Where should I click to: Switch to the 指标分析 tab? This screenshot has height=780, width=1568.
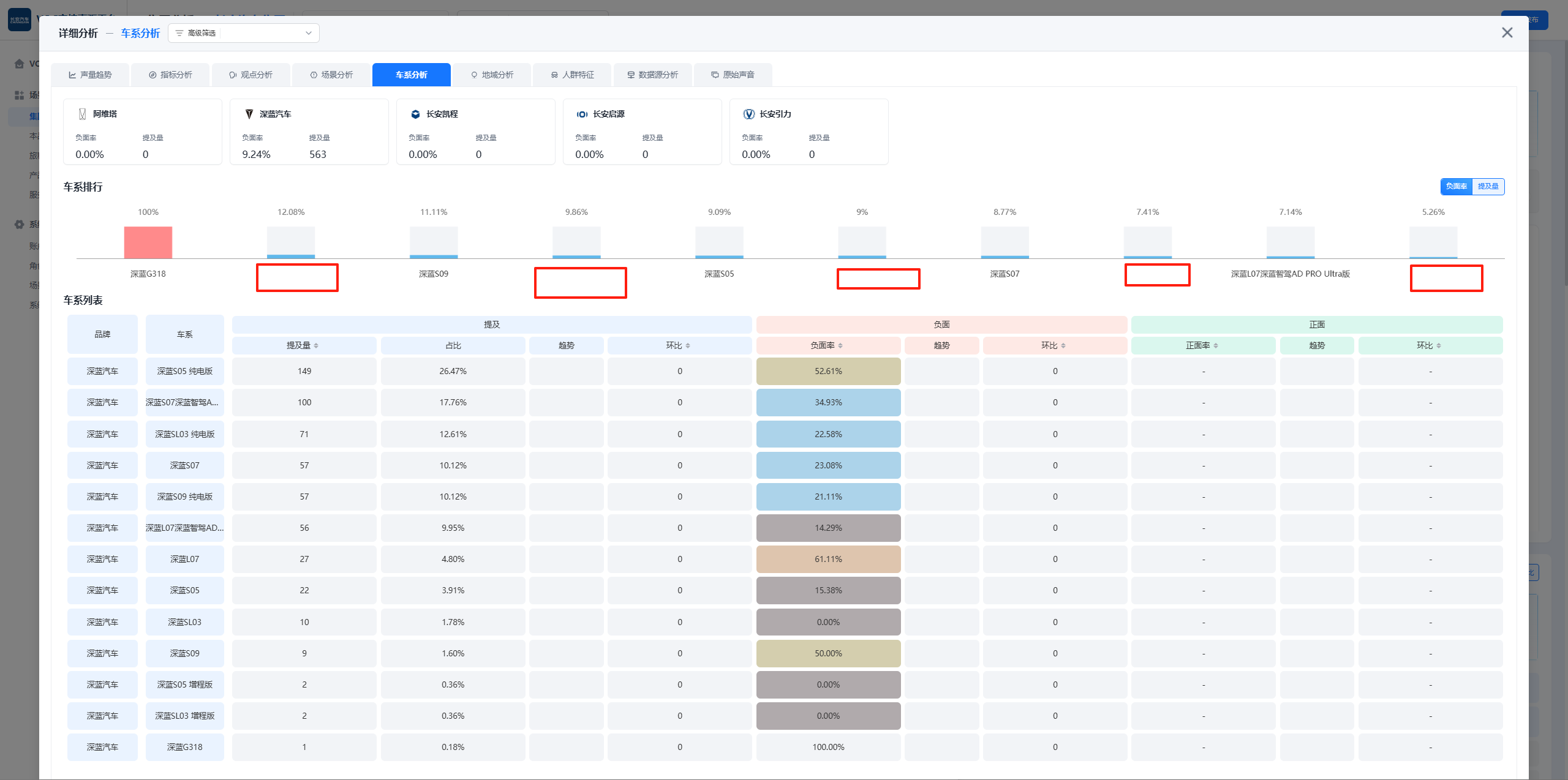pos(170,75)
